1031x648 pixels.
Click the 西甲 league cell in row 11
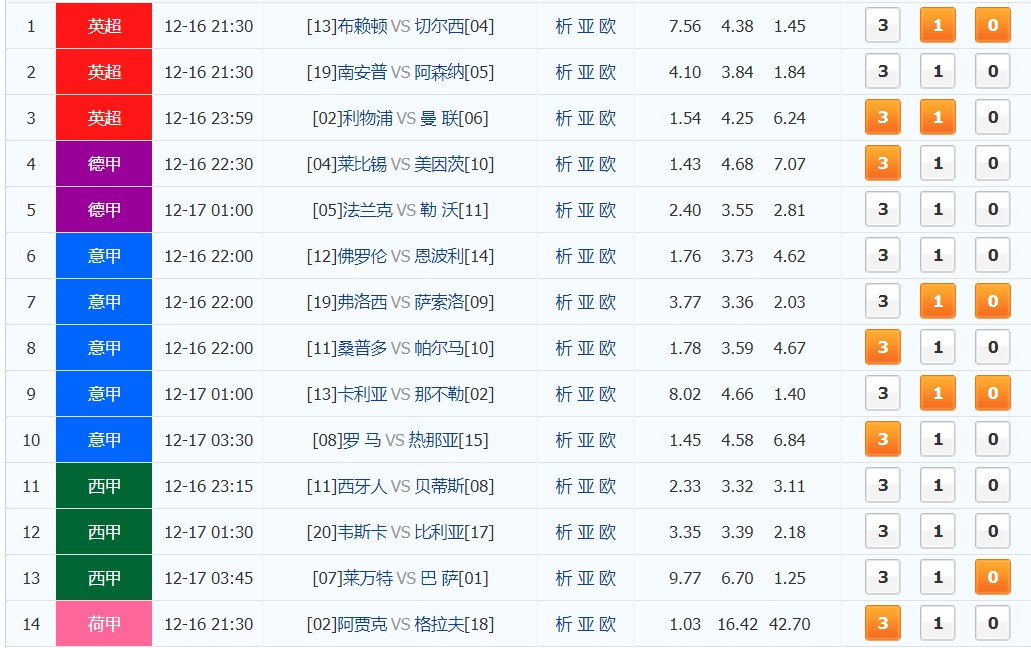[x=104, y=486]
